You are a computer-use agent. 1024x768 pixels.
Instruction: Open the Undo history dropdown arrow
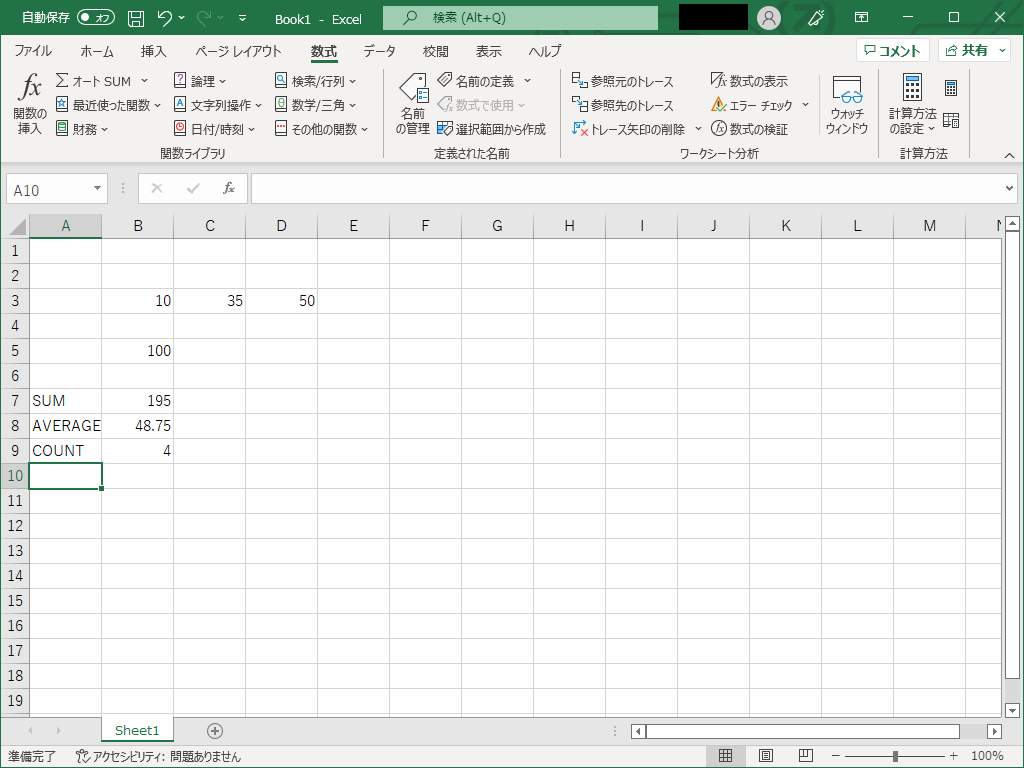tap(182, 18)
